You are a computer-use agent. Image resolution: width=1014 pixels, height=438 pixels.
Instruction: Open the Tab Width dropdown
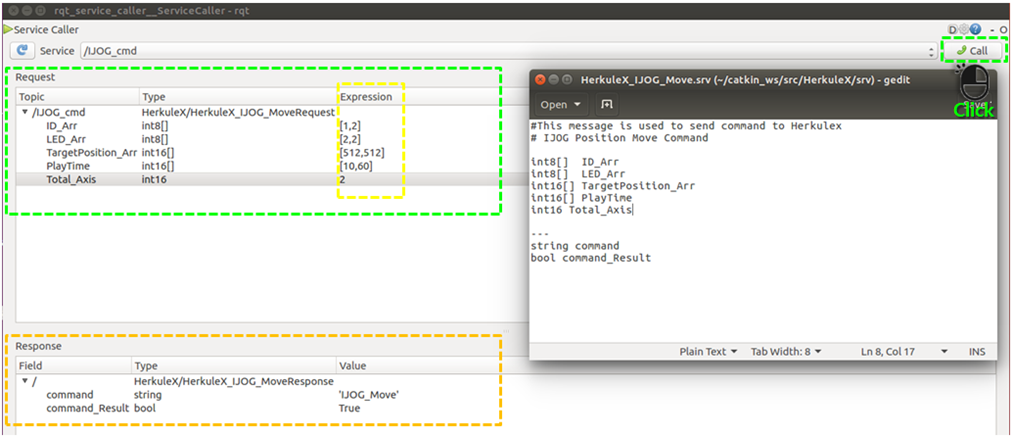[786, 352]
